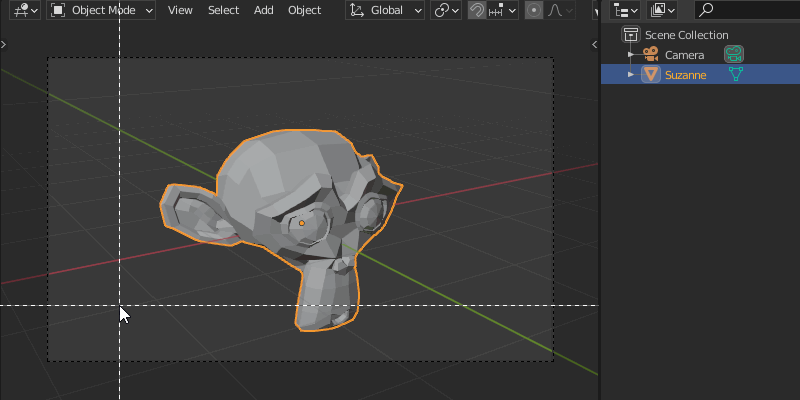
Task: Select the Scene Collection label
Action: 686,35
